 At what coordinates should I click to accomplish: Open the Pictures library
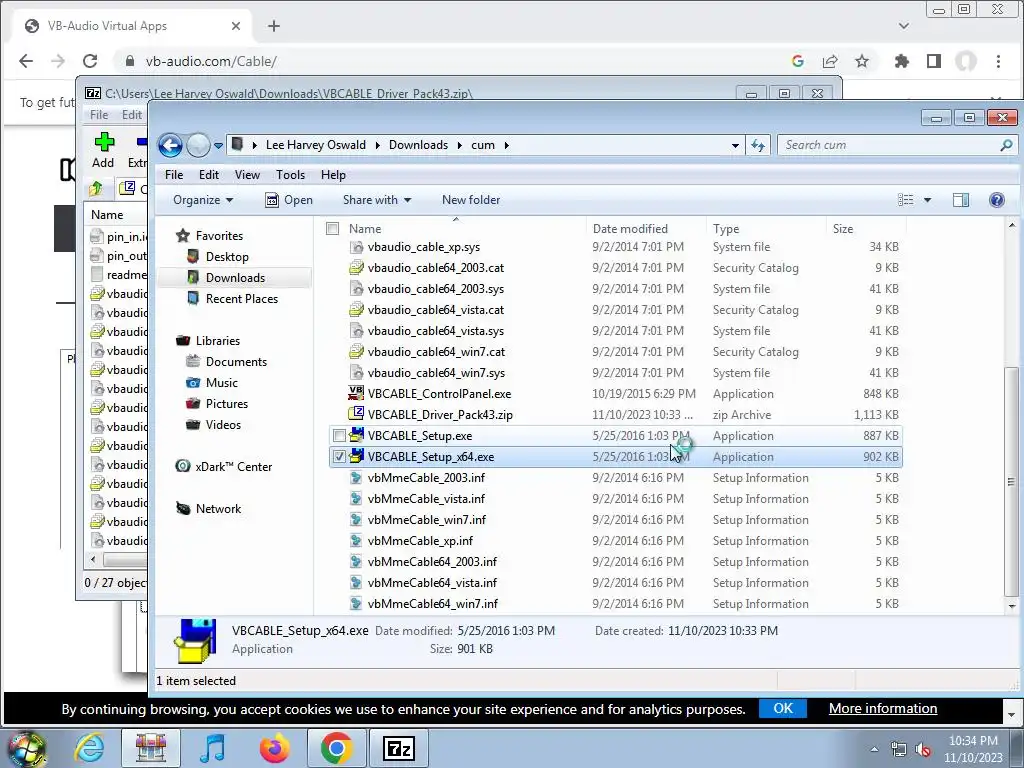[x=227, y=404]
